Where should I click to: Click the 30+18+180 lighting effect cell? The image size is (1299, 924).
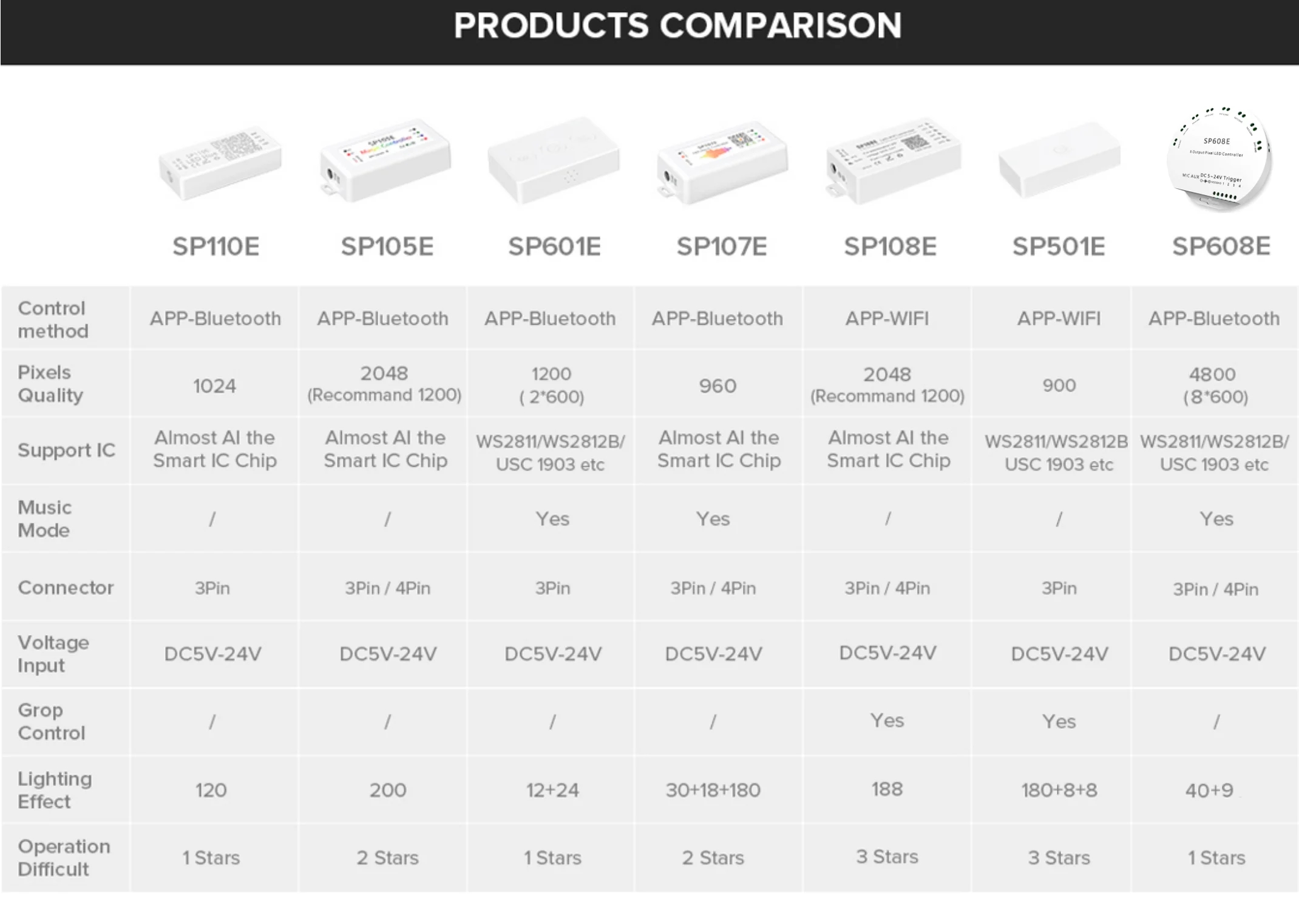(713, 790)
